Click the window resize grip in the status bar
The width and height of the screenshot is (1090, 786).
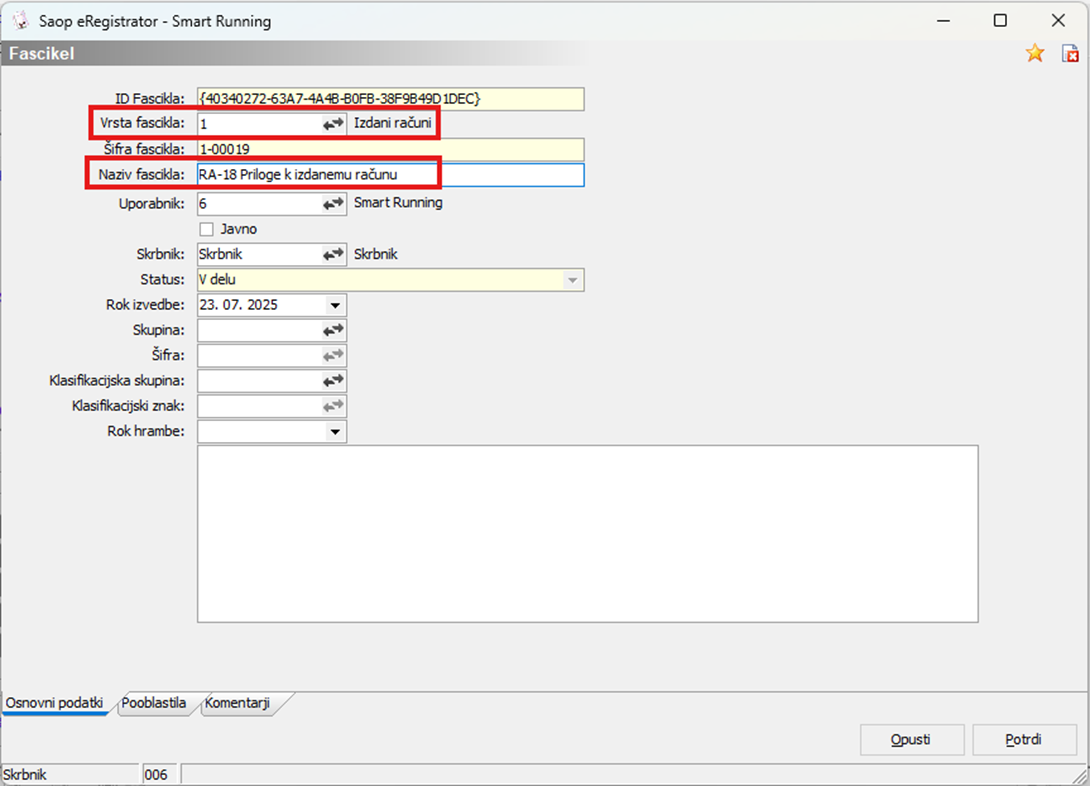(x=1080, y=776)
